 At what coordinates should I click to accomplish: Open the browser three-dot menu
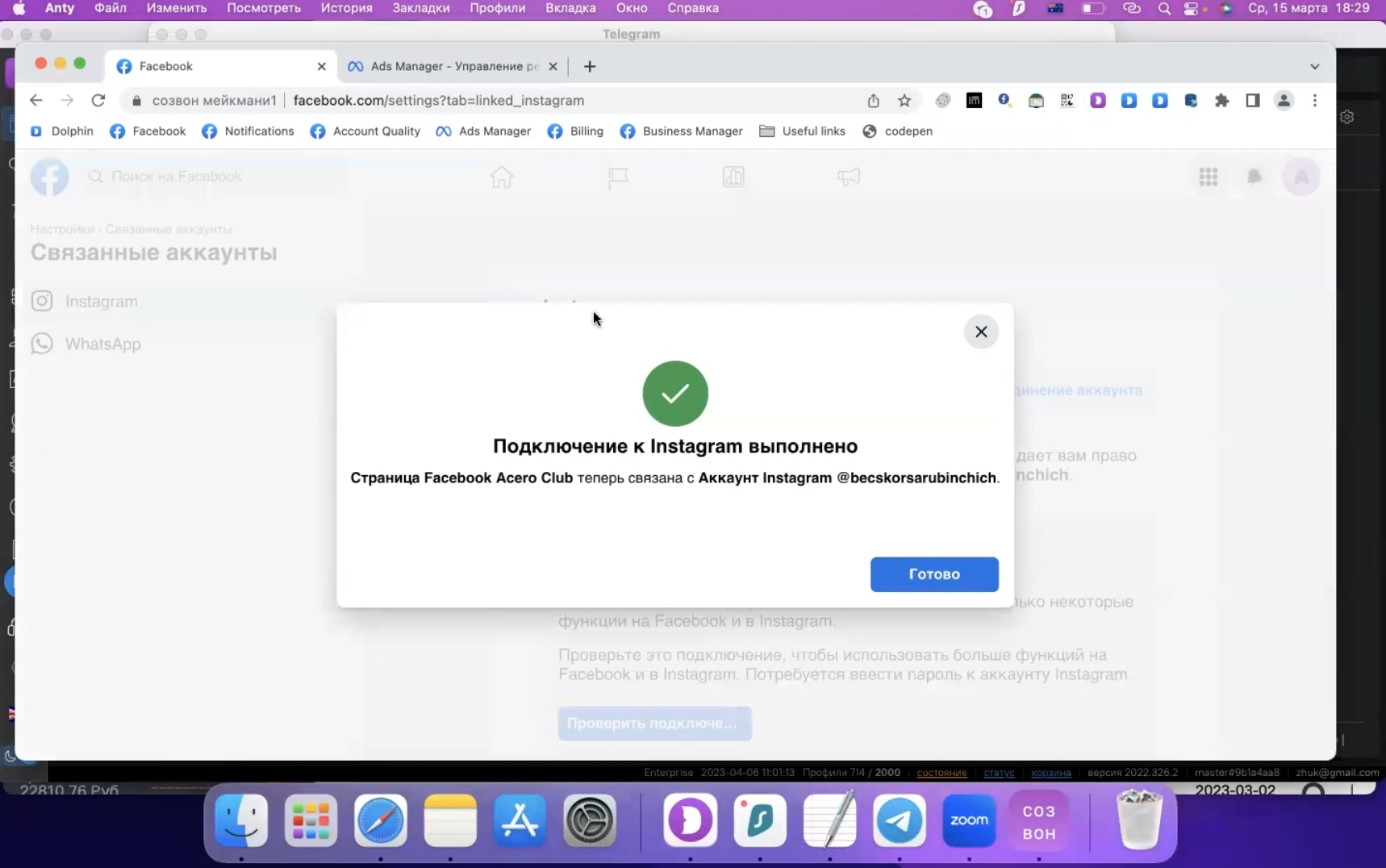[x=1315, y=100]
